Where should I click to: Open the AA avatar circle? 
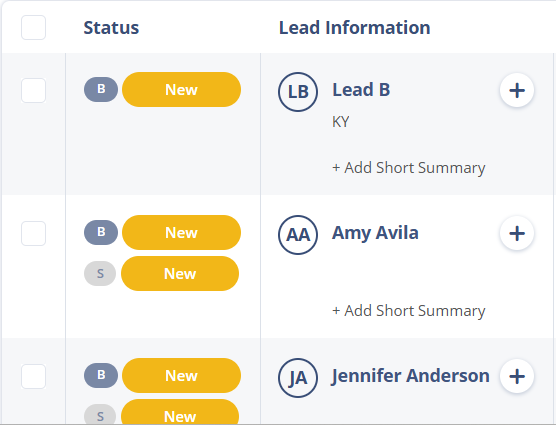pyautogui.click(x=298, y=235)
